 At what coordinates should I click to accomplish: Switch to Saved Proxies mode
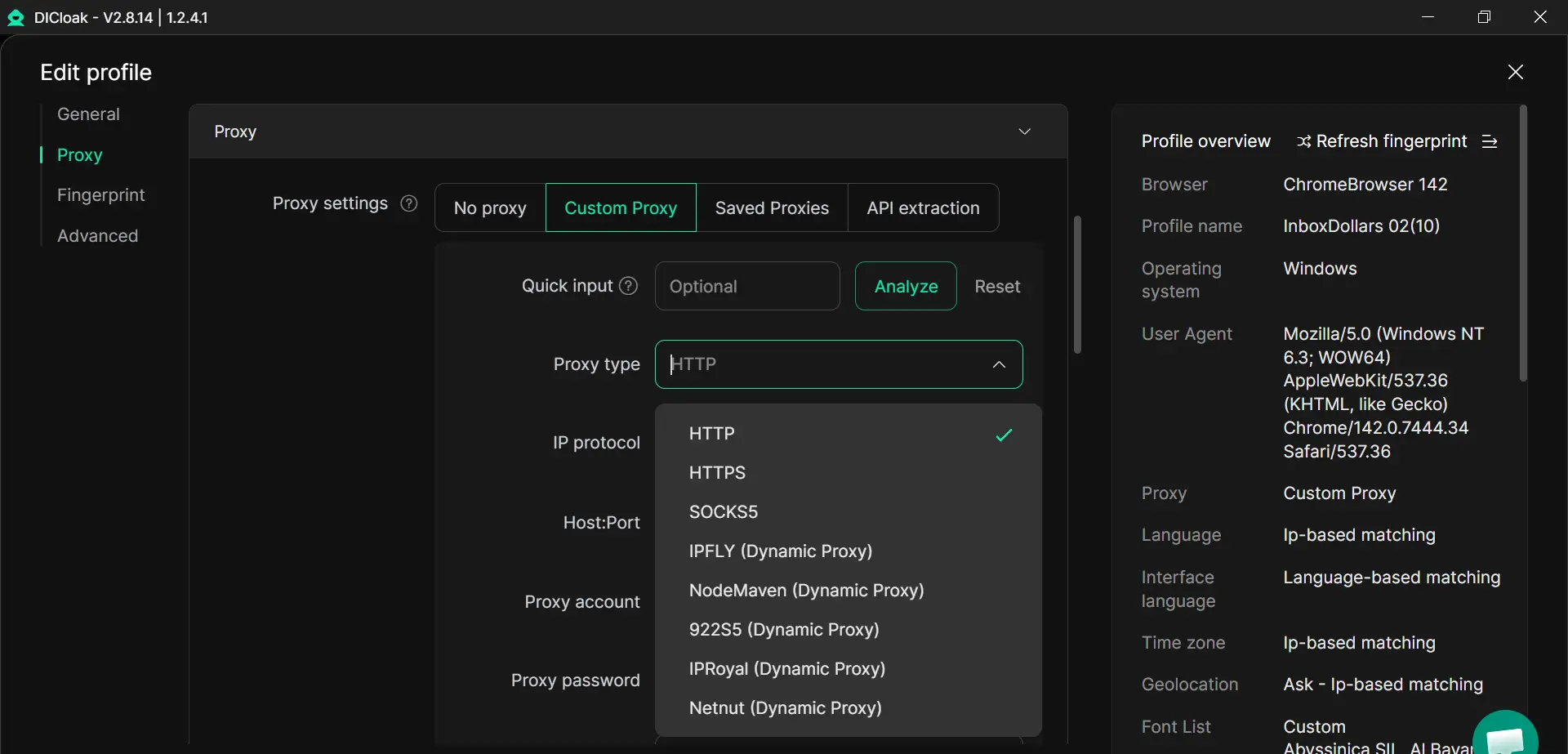(x=772, y=208)
